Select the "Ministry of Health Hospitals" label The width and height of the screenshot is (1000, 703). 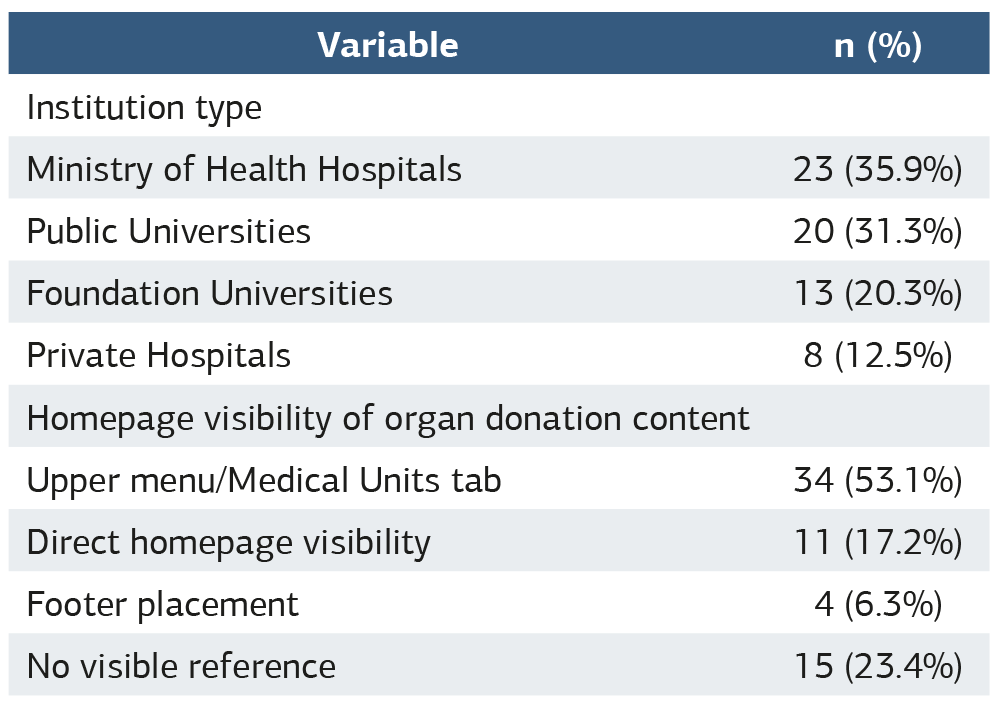point(244,170)
